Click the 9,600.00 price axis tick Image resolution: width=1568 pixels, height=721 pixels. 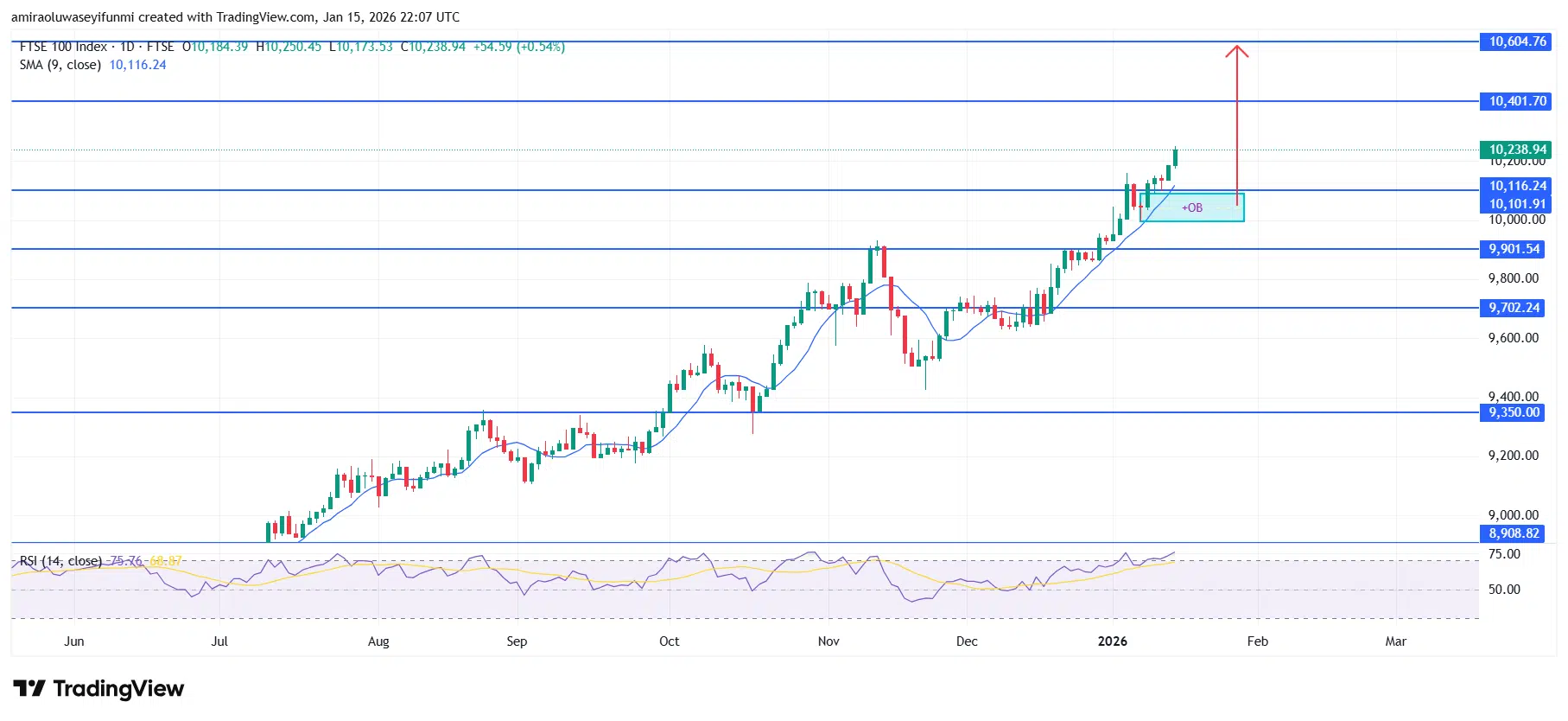click(x=1514, y=338)
